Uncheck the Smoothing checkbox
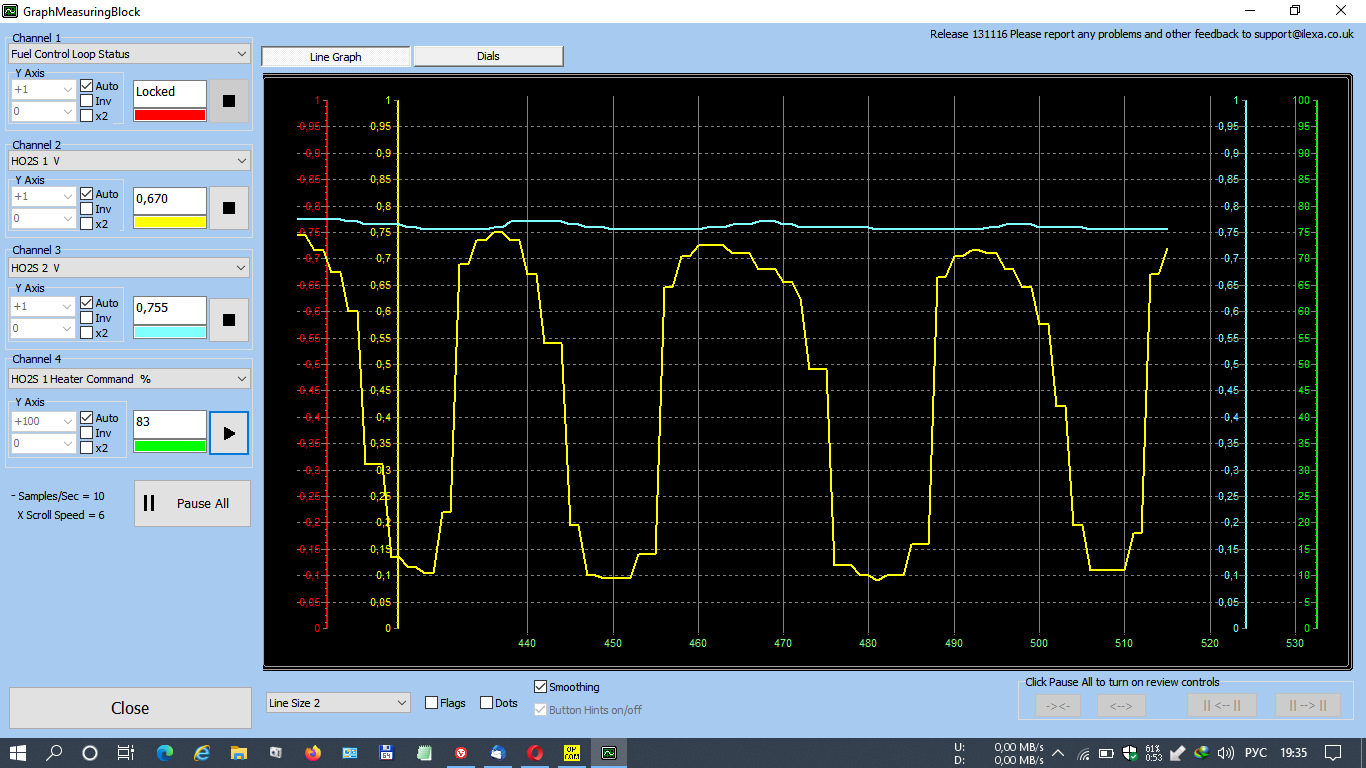The height and width of the screenshot is (768, 1366). [541, 687]
